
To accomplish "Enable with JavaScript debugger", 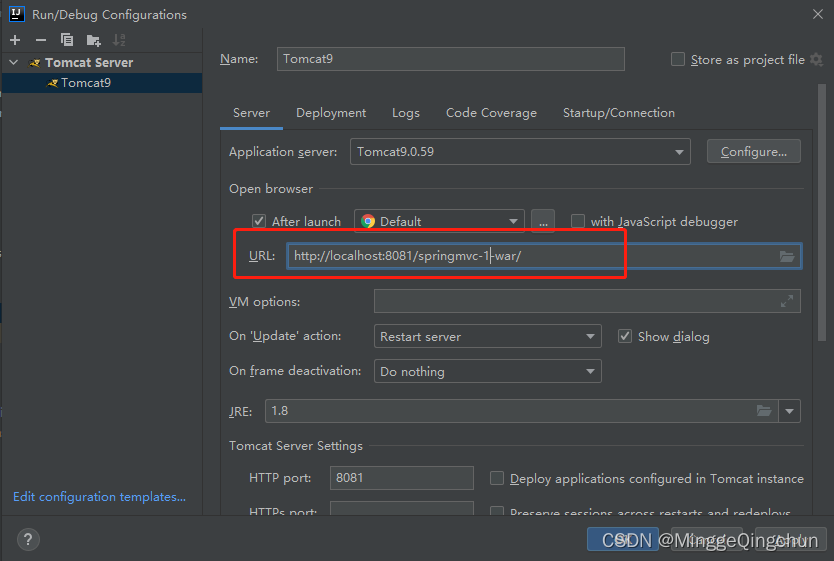I will 578,221.
